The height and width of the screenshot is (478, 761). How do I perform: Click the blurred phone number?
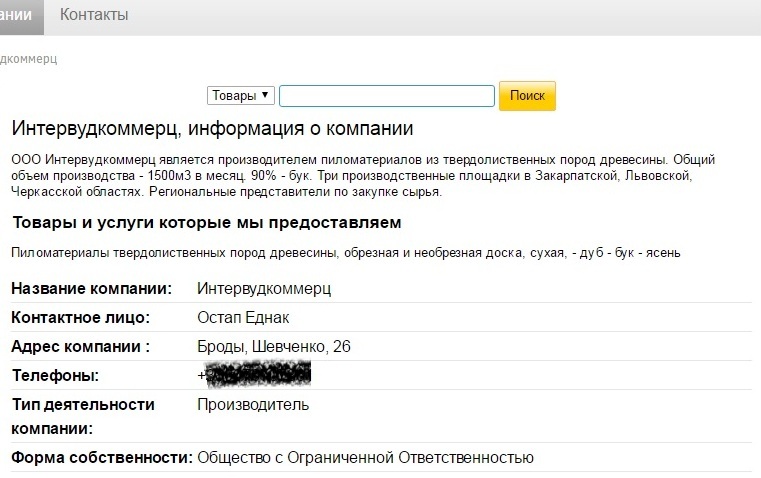(257, 375)
